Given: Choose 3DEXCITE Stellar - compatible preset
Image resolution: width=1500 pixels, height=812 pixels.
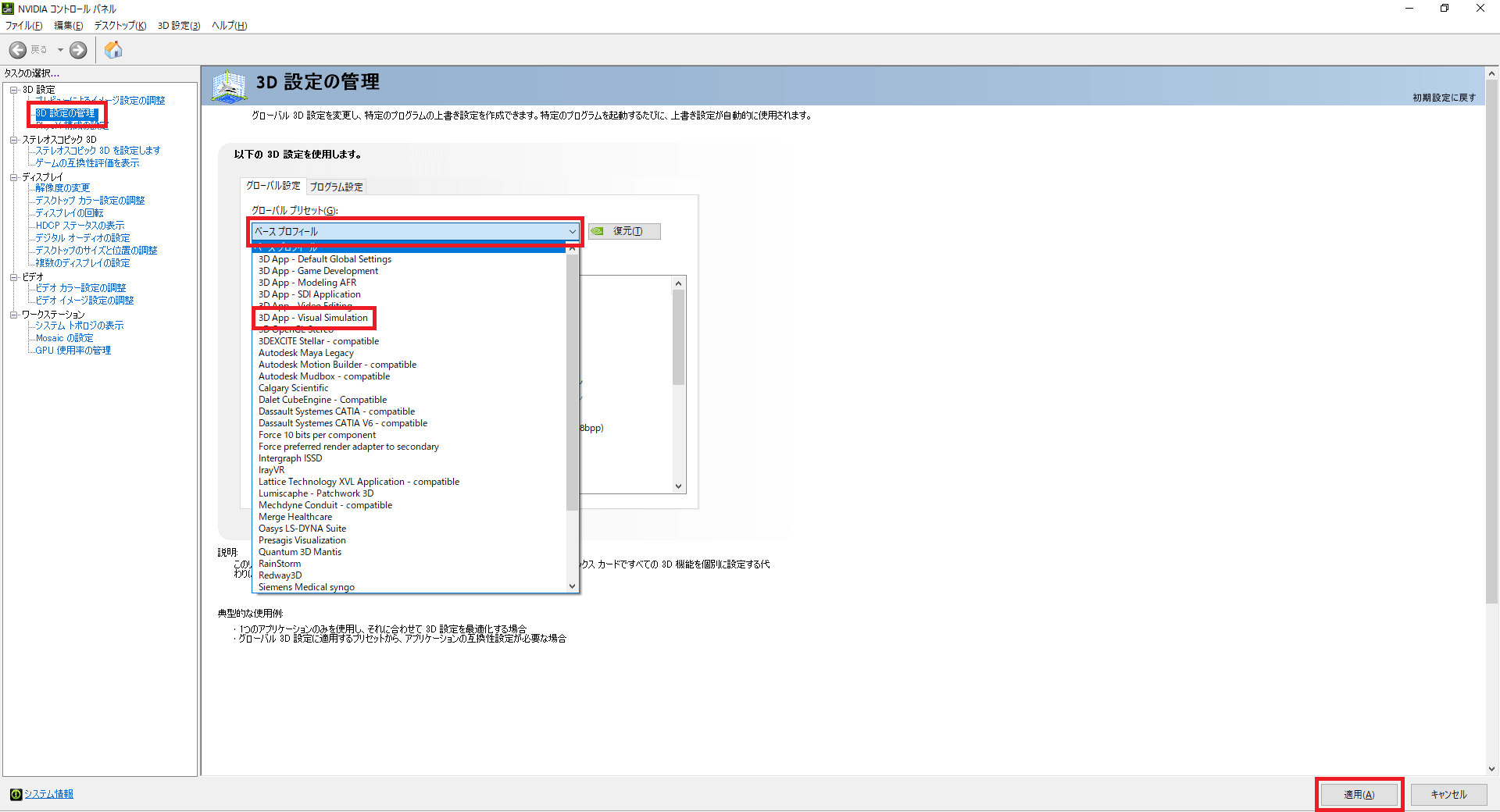Looking at the screenshot, I should point(319,341).
